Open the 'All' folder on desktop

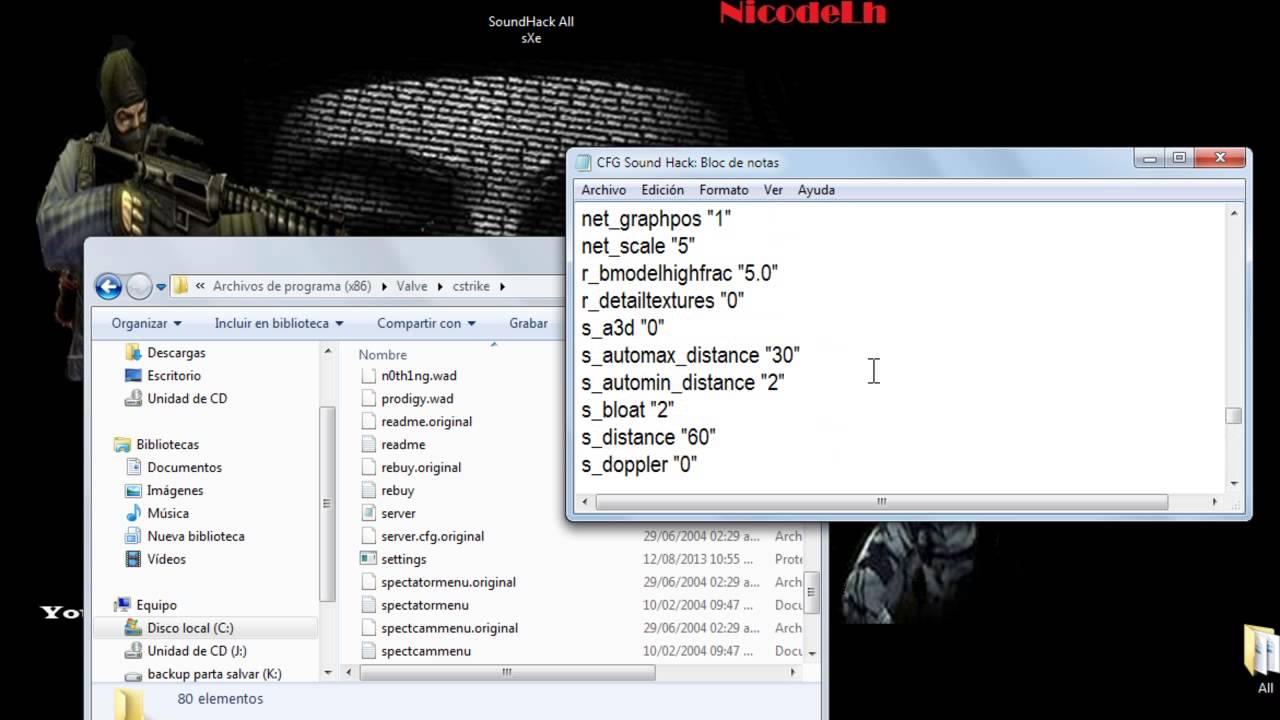(1264, 659)
